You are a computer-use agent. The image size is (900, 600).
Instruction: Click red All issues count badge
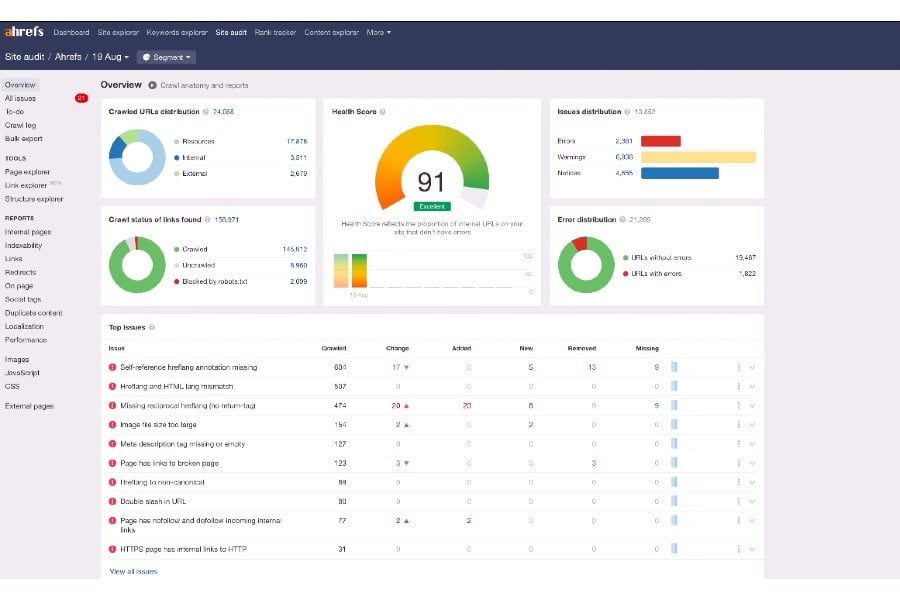pos(82,98)
